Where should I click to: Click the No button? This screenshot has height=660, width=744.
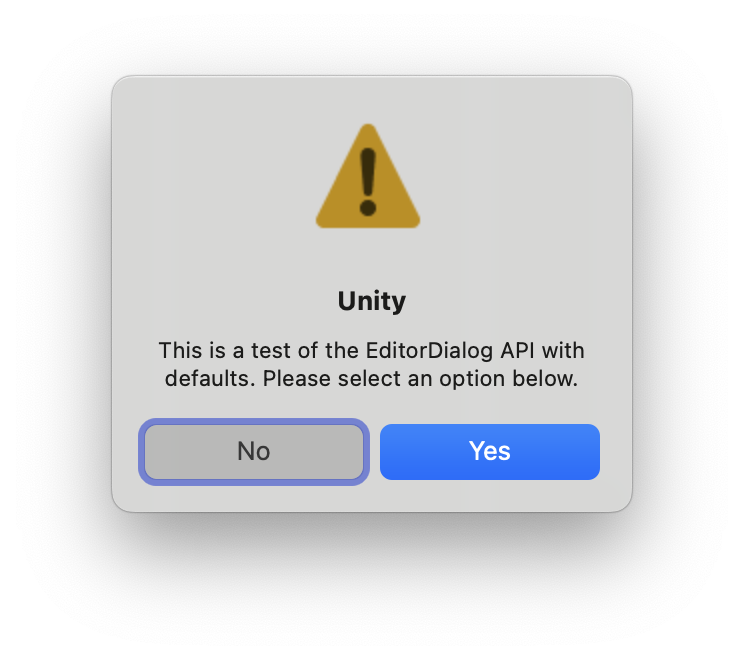click(x=254, y=452)
